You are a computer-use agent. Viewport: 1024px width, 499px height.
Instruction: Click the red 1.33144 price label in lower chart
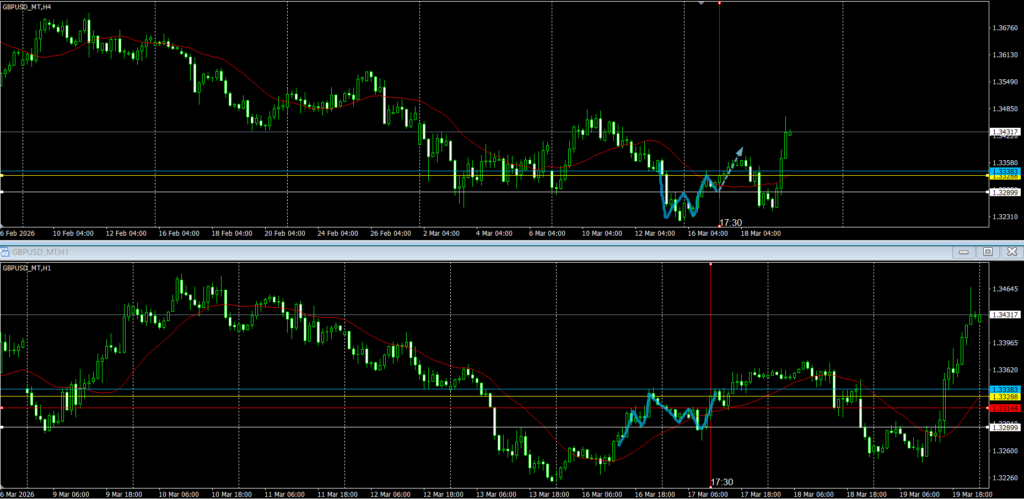[x=1003, y=408]
